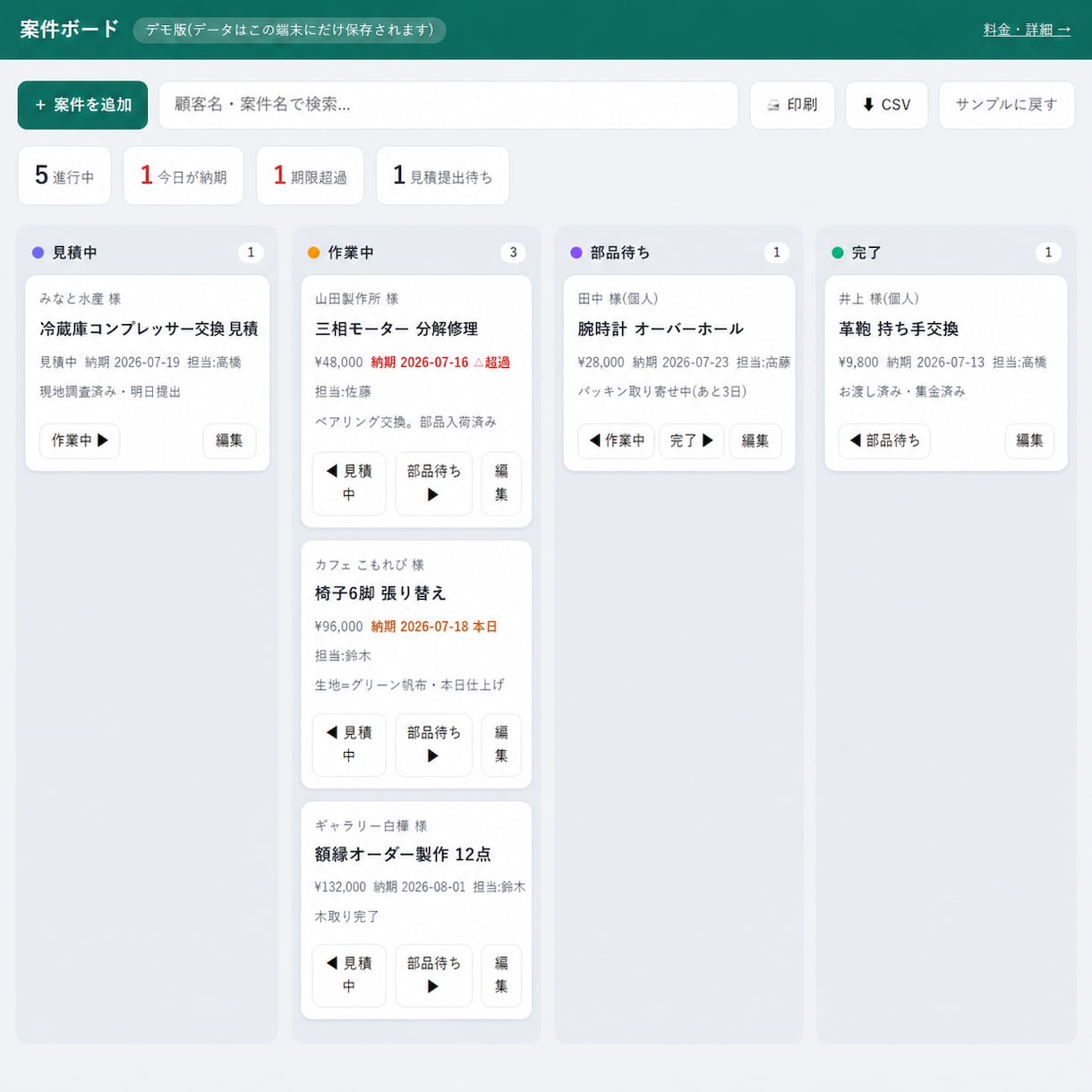1092x1092 pixels.
Task: Click note お渡し済み・集金済み
Action: pos(902,391)
